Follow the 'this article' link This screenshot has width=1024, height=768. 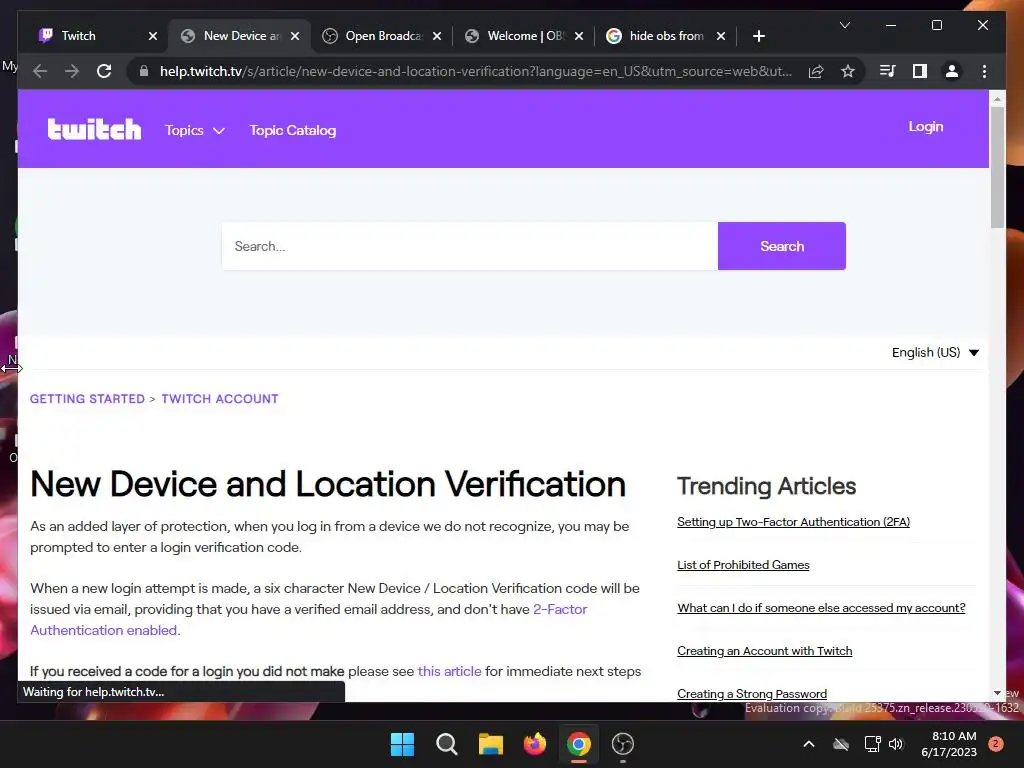(449, 671)
